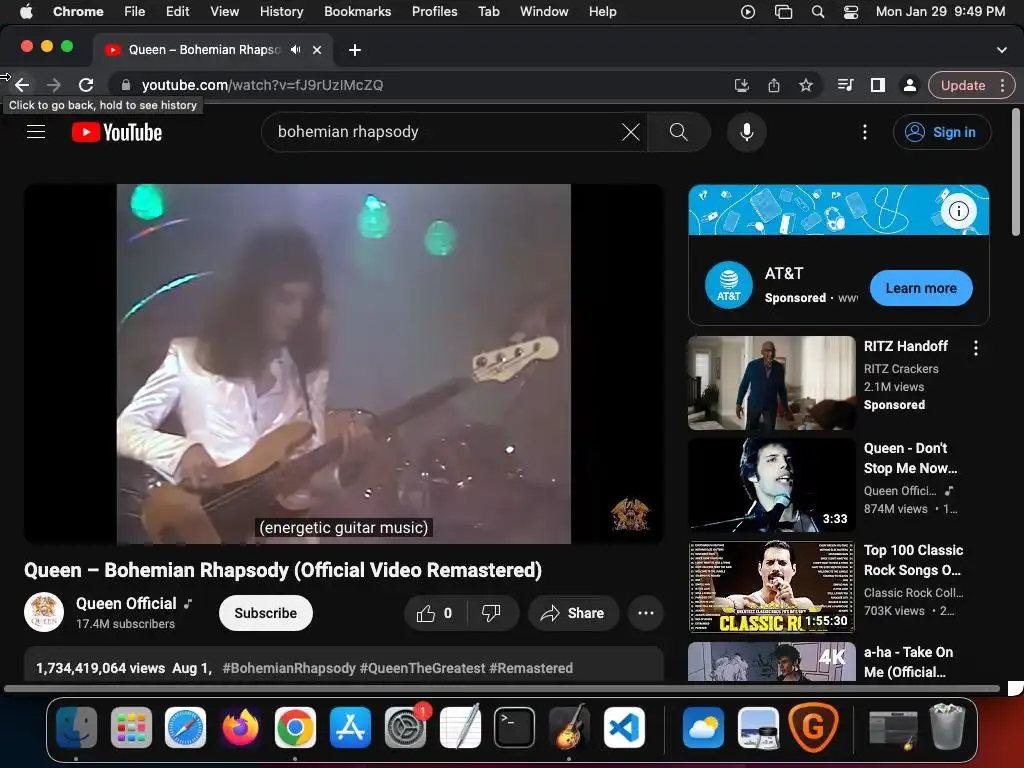Screen dimensions: 1024x768
Task: Click the video player to pause
Action: [x=344, y=363]
